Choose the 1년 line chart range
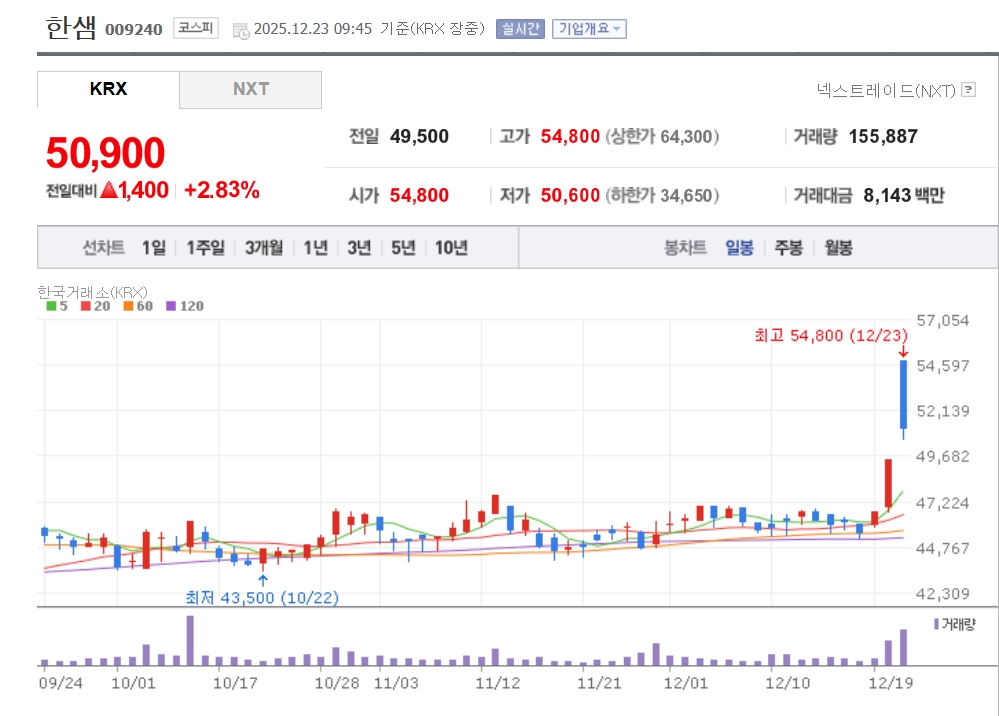This screenshot has height=716, width=999. 315,248
